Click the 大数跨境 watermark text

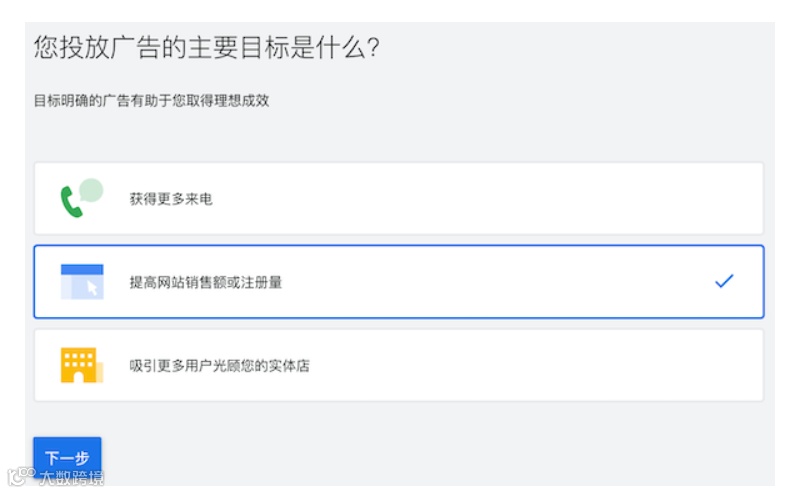70,478
